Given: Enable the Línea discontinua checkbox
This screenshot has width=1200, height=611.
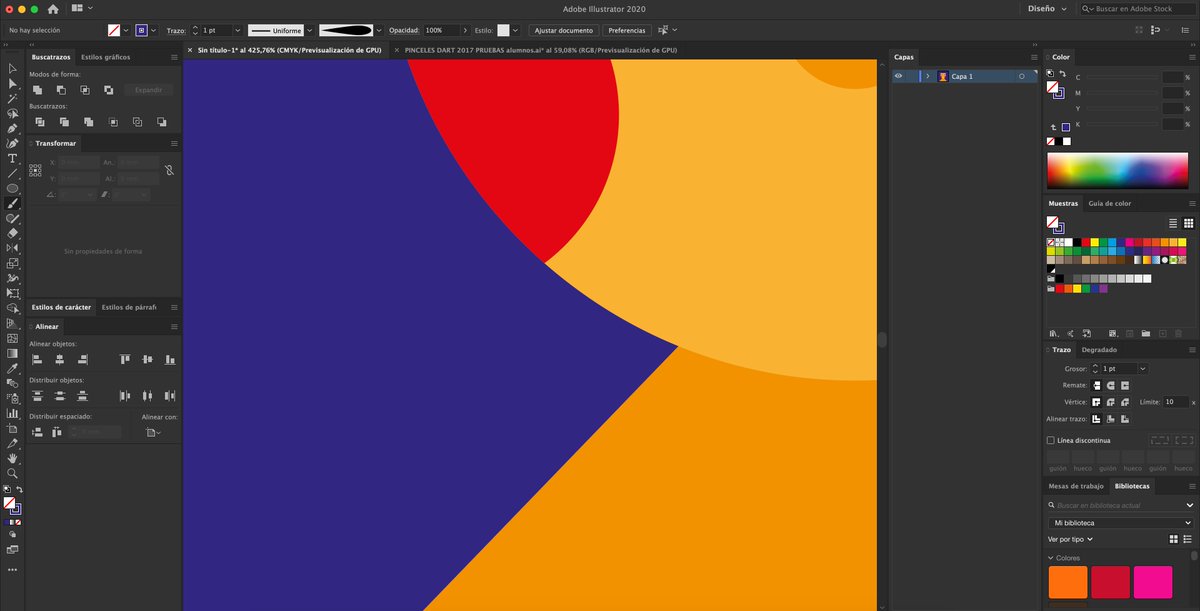Looking at the screenshot, I should (1050, 440).
